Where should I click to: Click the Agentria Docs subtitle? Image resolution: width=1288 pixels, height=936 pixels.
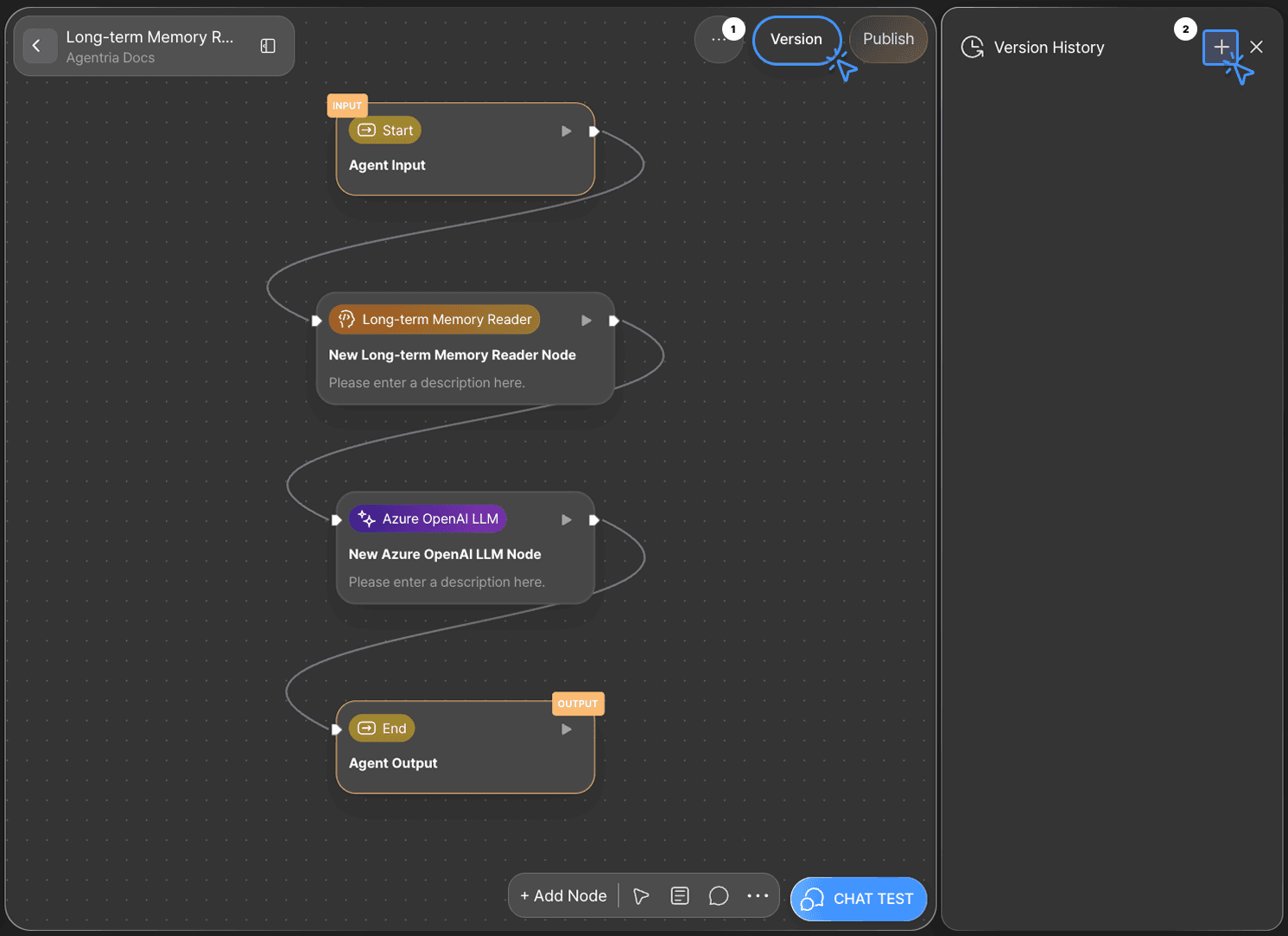click(111, 58)
